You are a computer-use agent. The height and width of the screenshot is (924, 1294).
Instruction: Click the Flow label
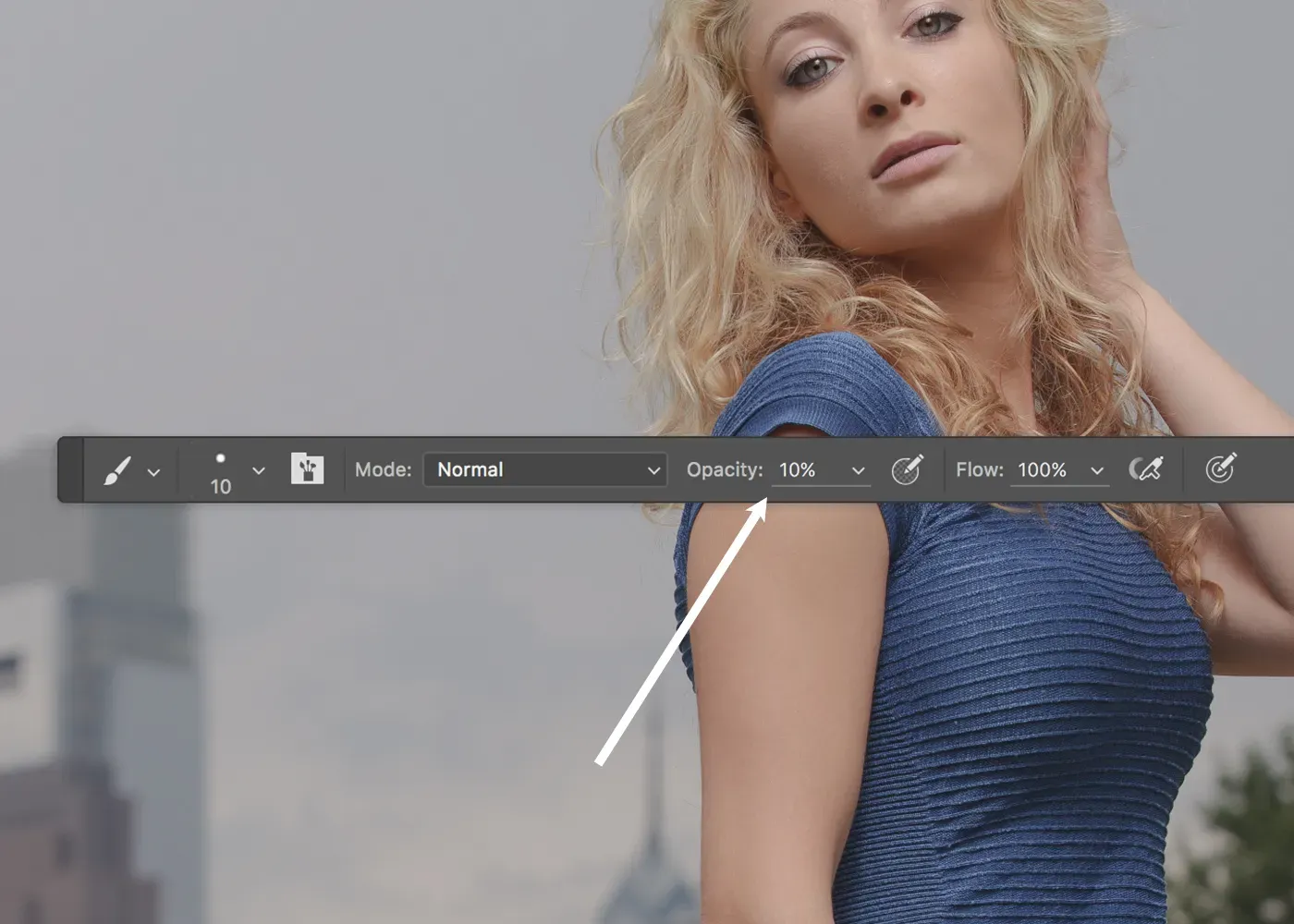[x=979, y=469]
